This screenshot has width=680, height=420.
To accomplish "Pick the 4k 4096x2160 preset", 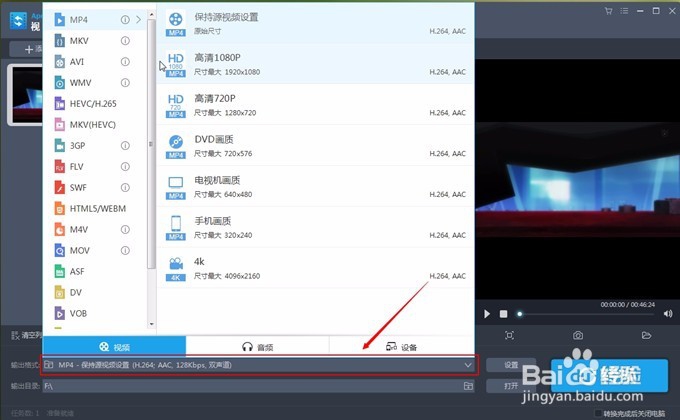I will click(315, 268).
